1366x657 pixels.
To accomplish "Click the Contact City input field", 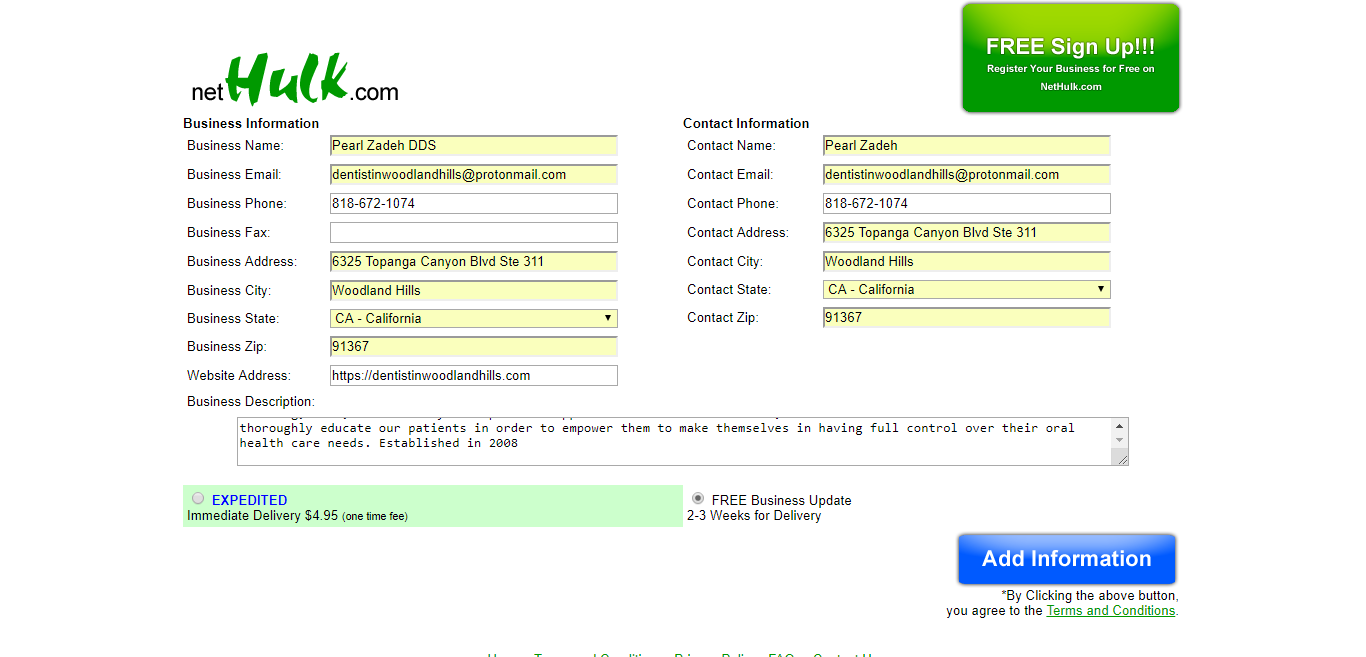I will click(x=967, y=262).
